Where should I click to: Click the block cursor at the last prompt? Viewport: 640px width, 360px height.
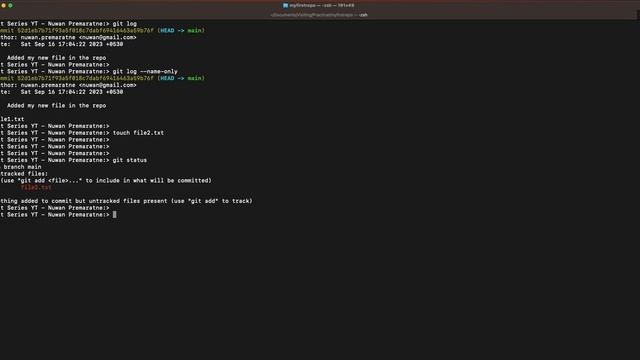[115, 215]
